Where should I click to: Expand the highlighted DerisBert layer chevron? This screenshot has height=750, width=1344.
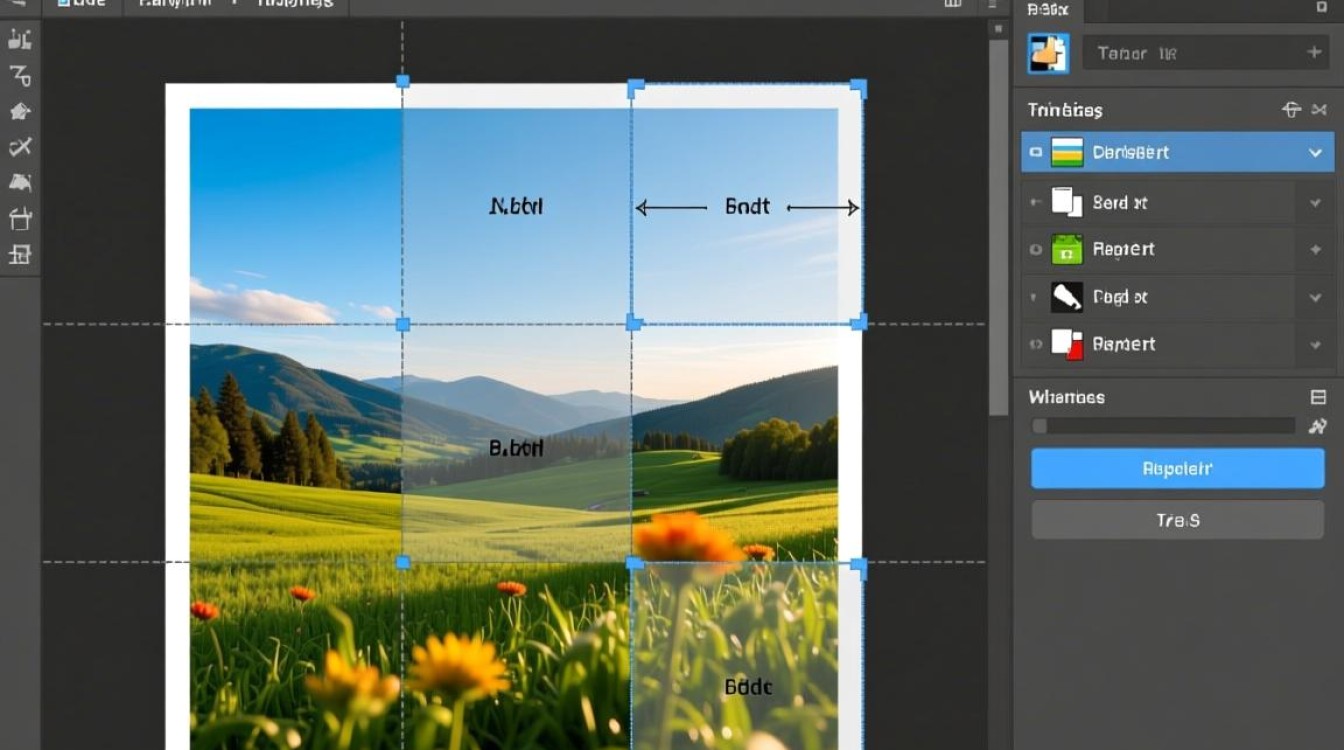[1315, 153]
